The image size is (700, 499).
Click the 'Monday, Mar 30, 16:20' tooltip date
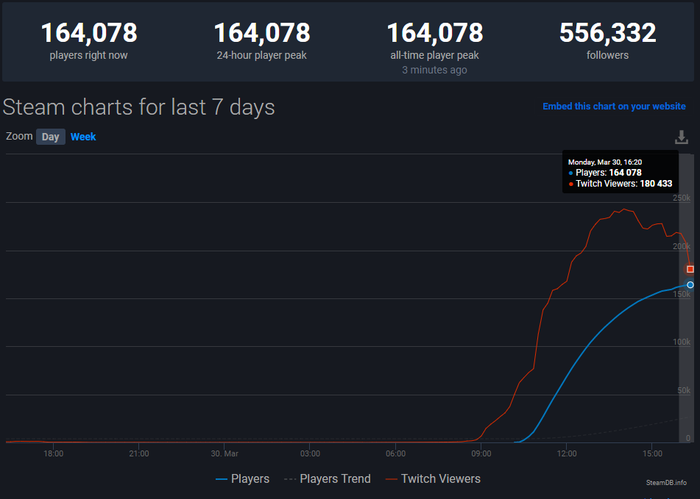click(x=605, y=162)
